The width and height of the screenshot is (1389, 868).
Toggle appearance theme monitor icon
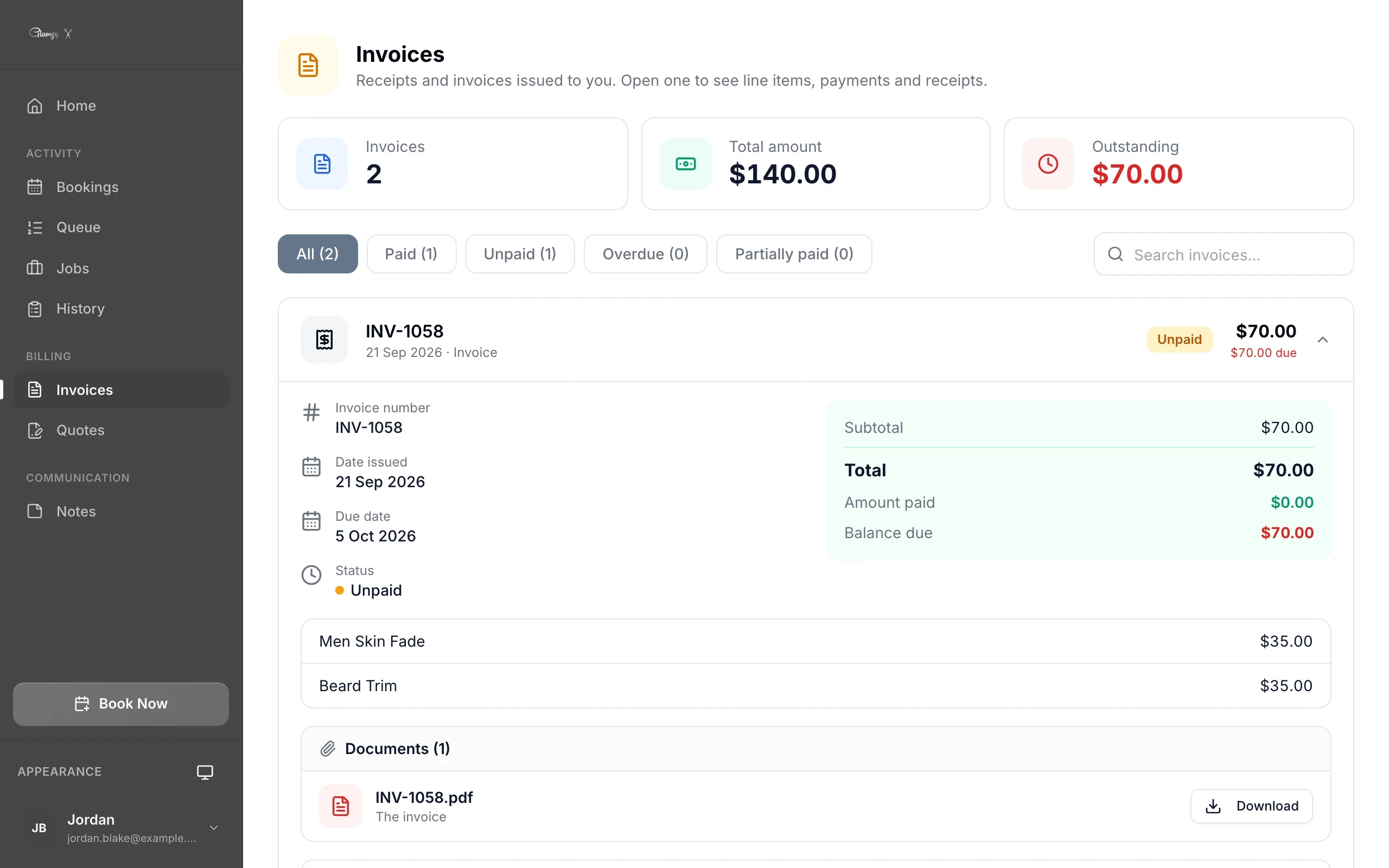pos(205,772)
